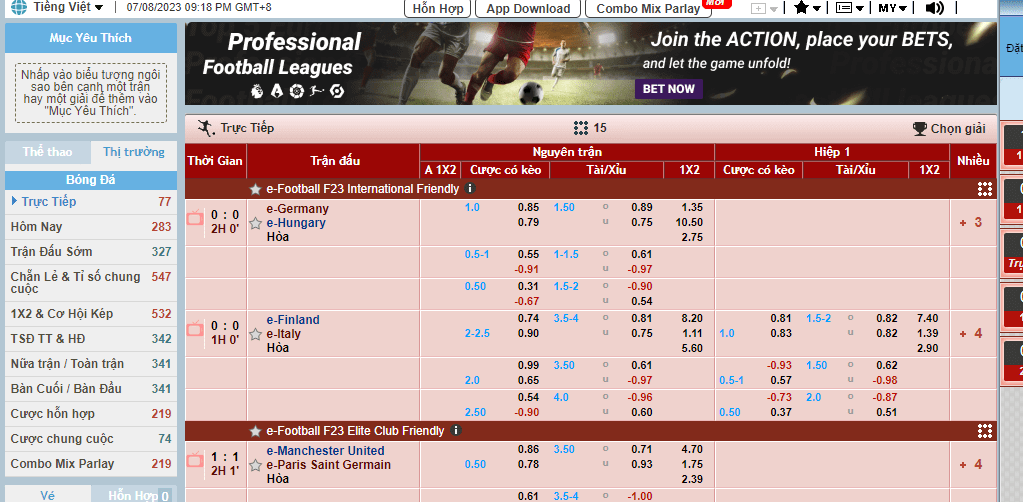The height and width of the screenshot is (502, 1023).
Task: Click odds 1.35 for e-Germany 1X2
Action: pyautogui.click(x=692, y=208)
